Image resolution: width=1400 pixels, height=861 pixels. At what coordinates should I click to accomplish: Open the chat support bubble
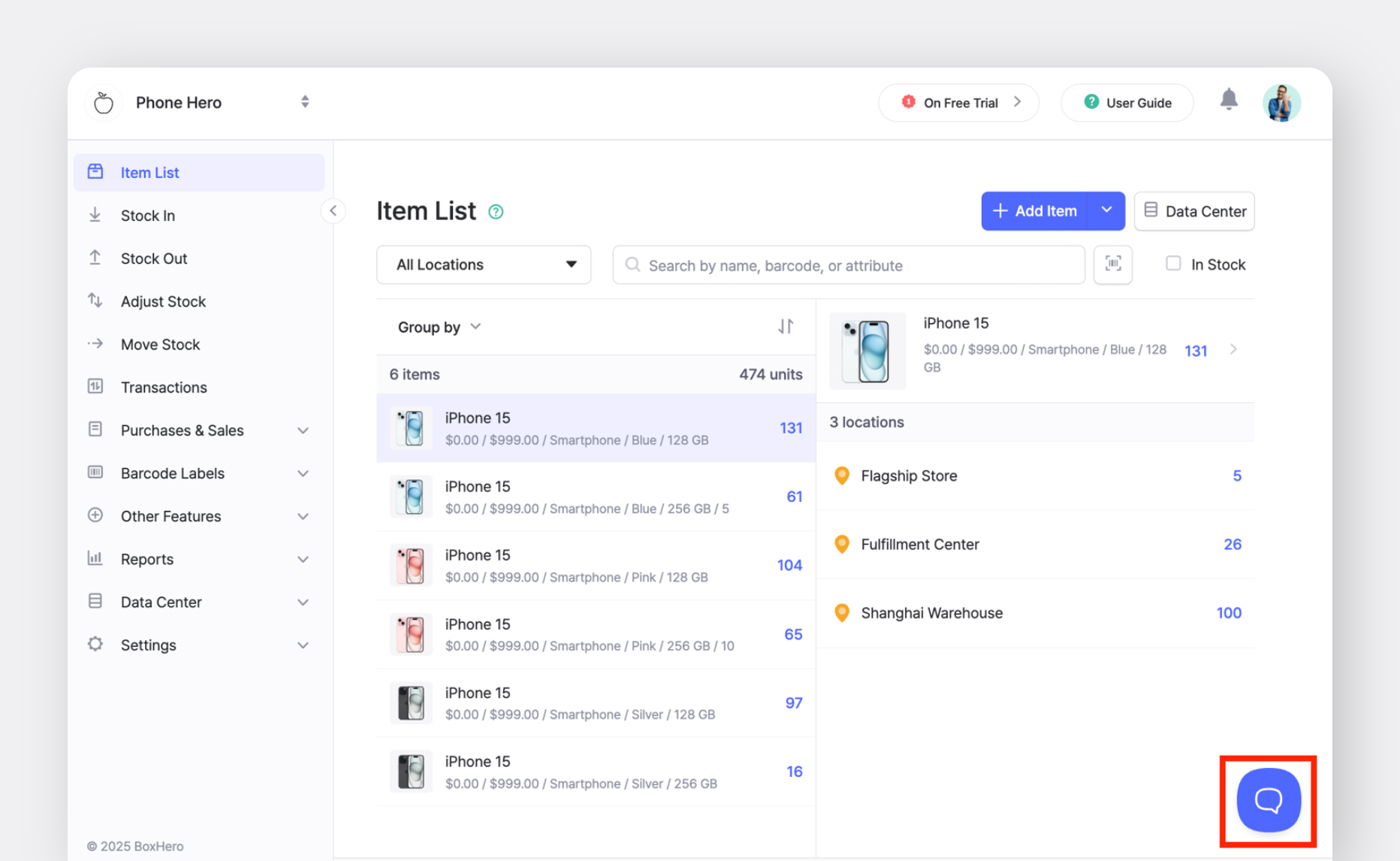[1269, 800]
